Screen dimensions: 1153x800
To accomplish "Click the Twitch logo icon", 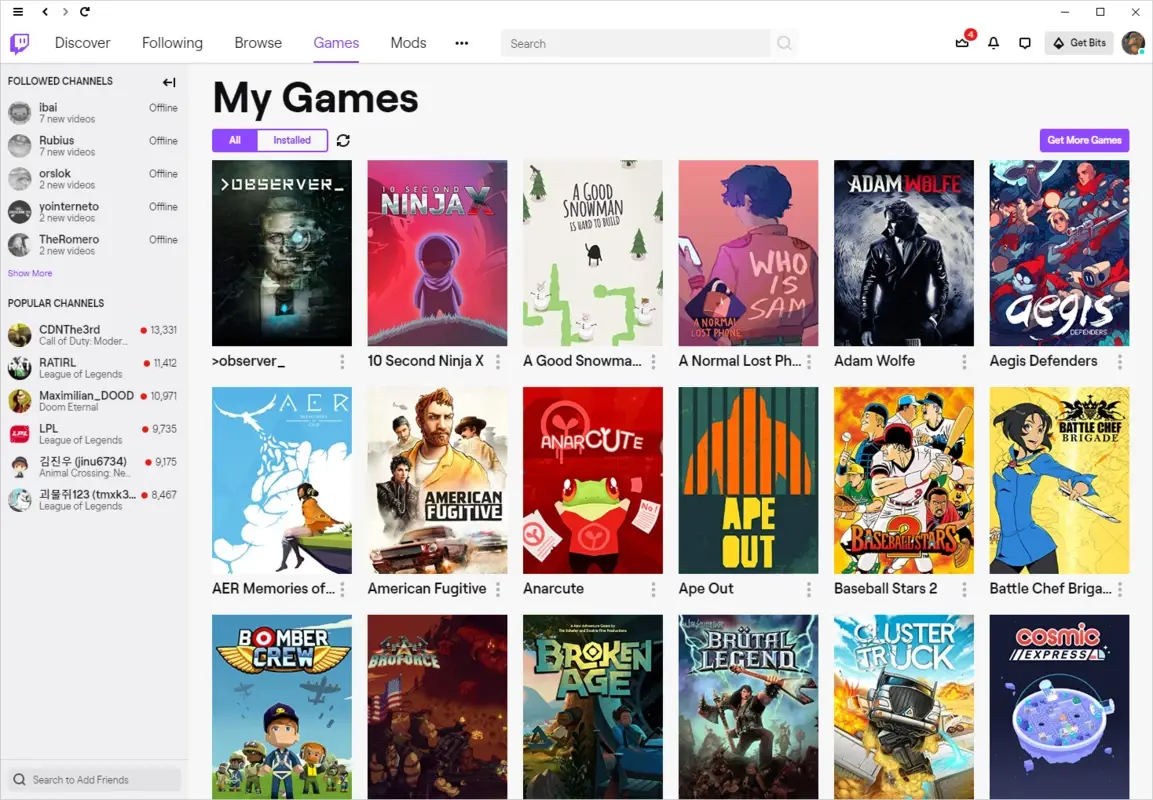I will (19, 43).
